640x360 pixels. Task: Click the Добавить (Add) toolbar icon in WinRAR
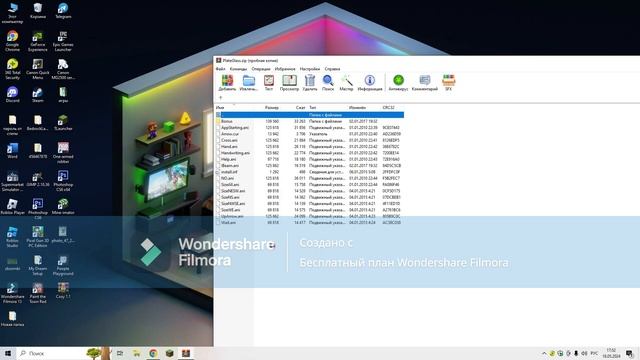[227, 82]
